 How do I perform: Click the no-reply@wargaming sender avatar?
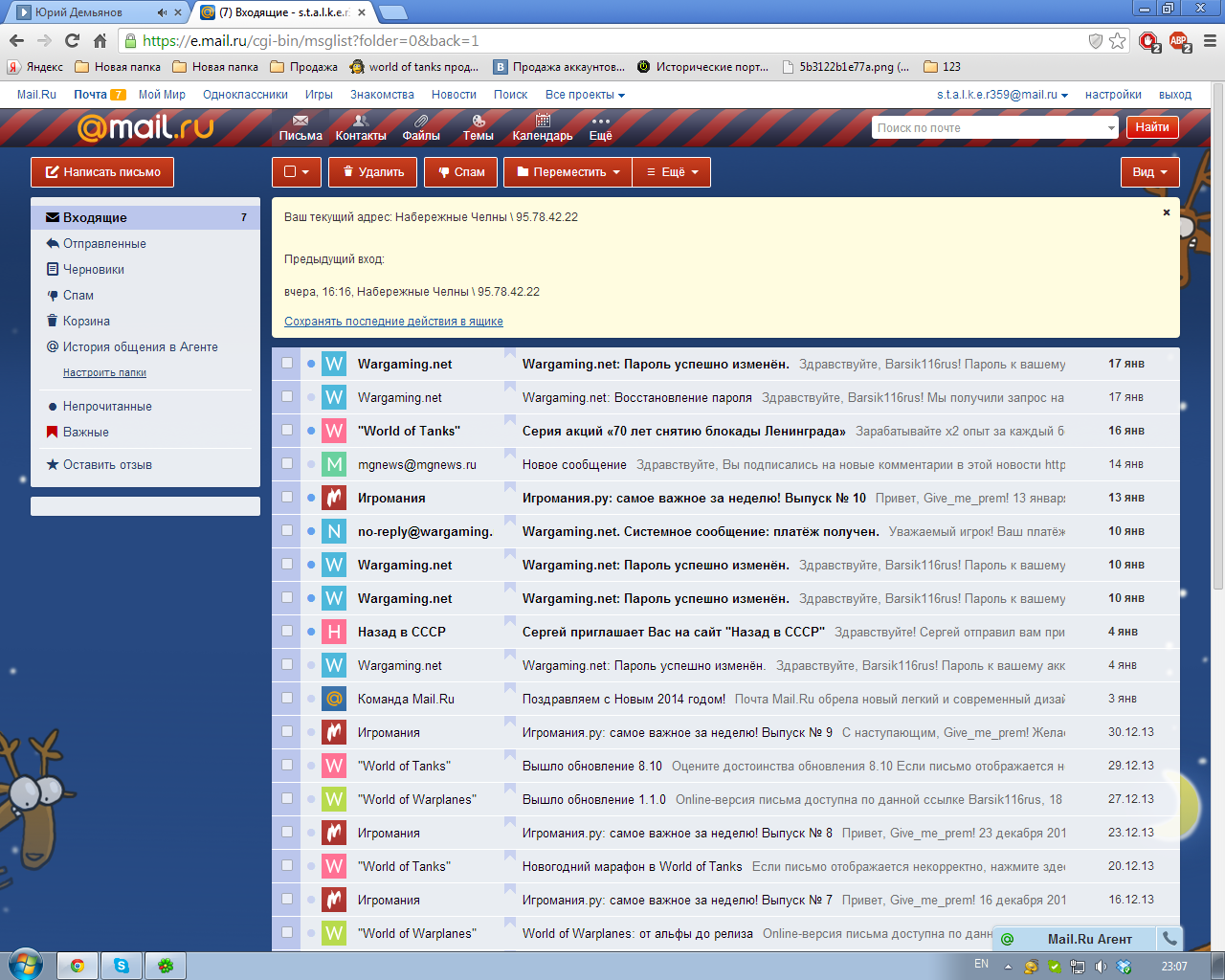tap(334, 531)
